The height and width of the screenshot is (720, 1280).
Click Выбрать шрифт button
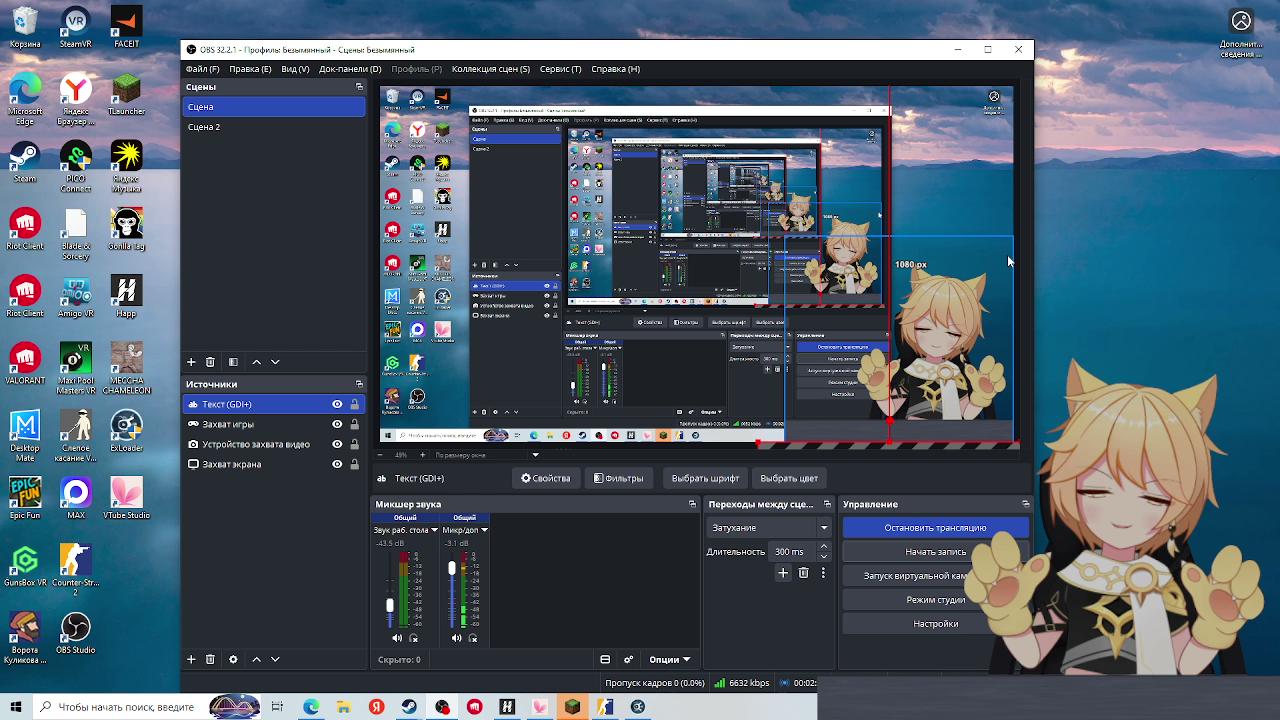pyautogui.click(x=705, y=478)
